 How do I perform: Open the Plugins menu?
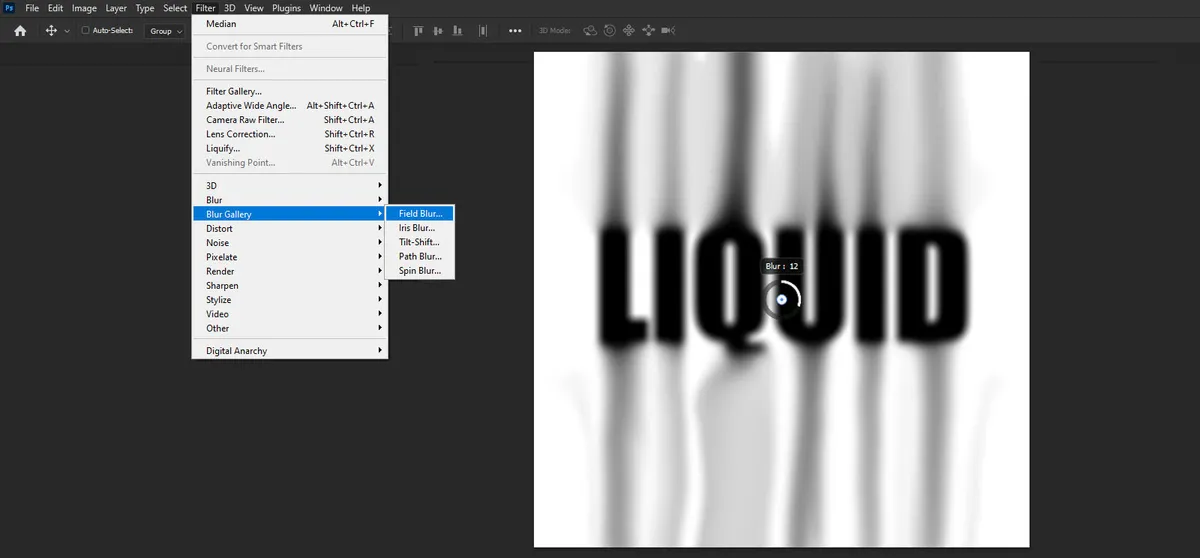point(286,8)
